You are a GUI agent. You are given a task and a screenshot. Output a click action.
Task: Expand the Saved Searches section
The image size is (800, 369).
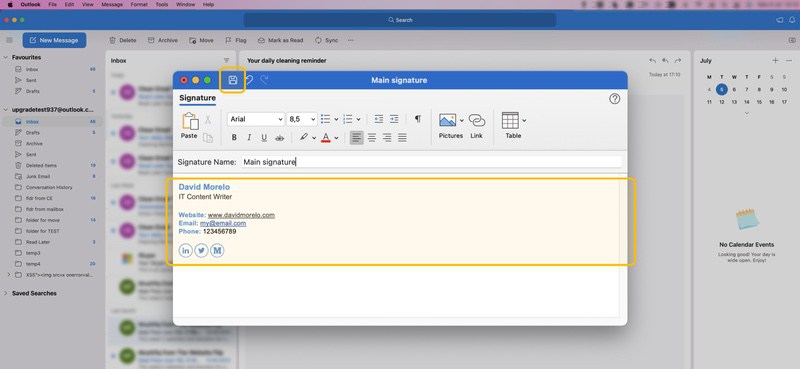point(6,293)
